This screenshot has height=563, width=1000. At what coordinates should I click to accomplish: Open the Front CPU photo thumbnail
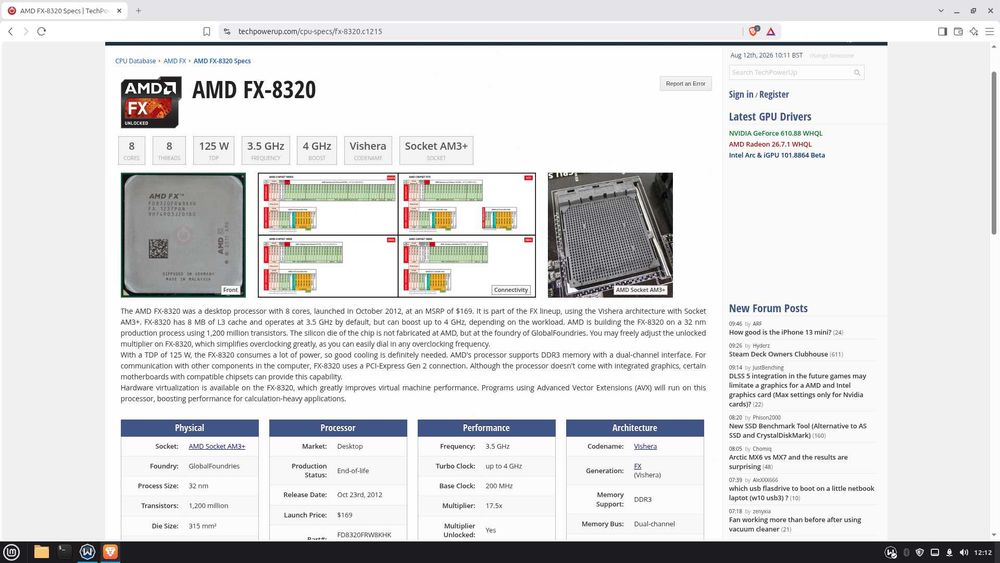click(x=183, y=235)
